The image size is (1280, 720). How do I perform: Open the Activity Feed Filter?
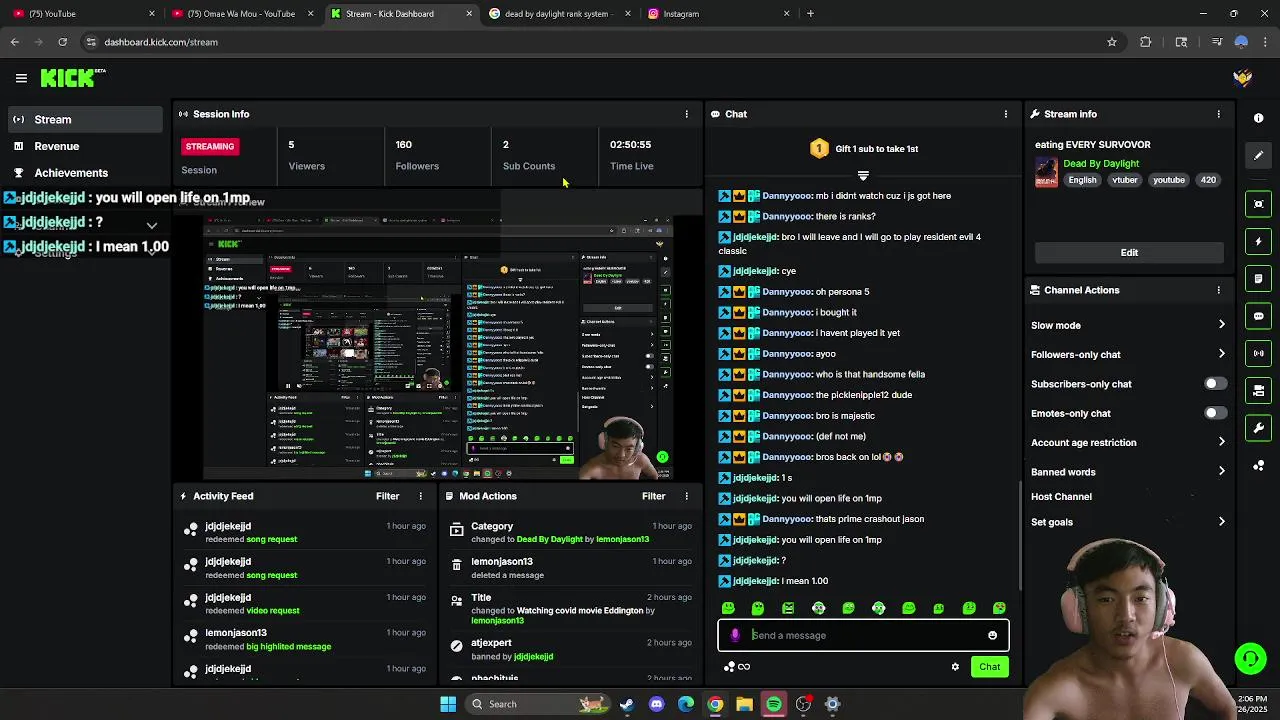click(387, 496)
